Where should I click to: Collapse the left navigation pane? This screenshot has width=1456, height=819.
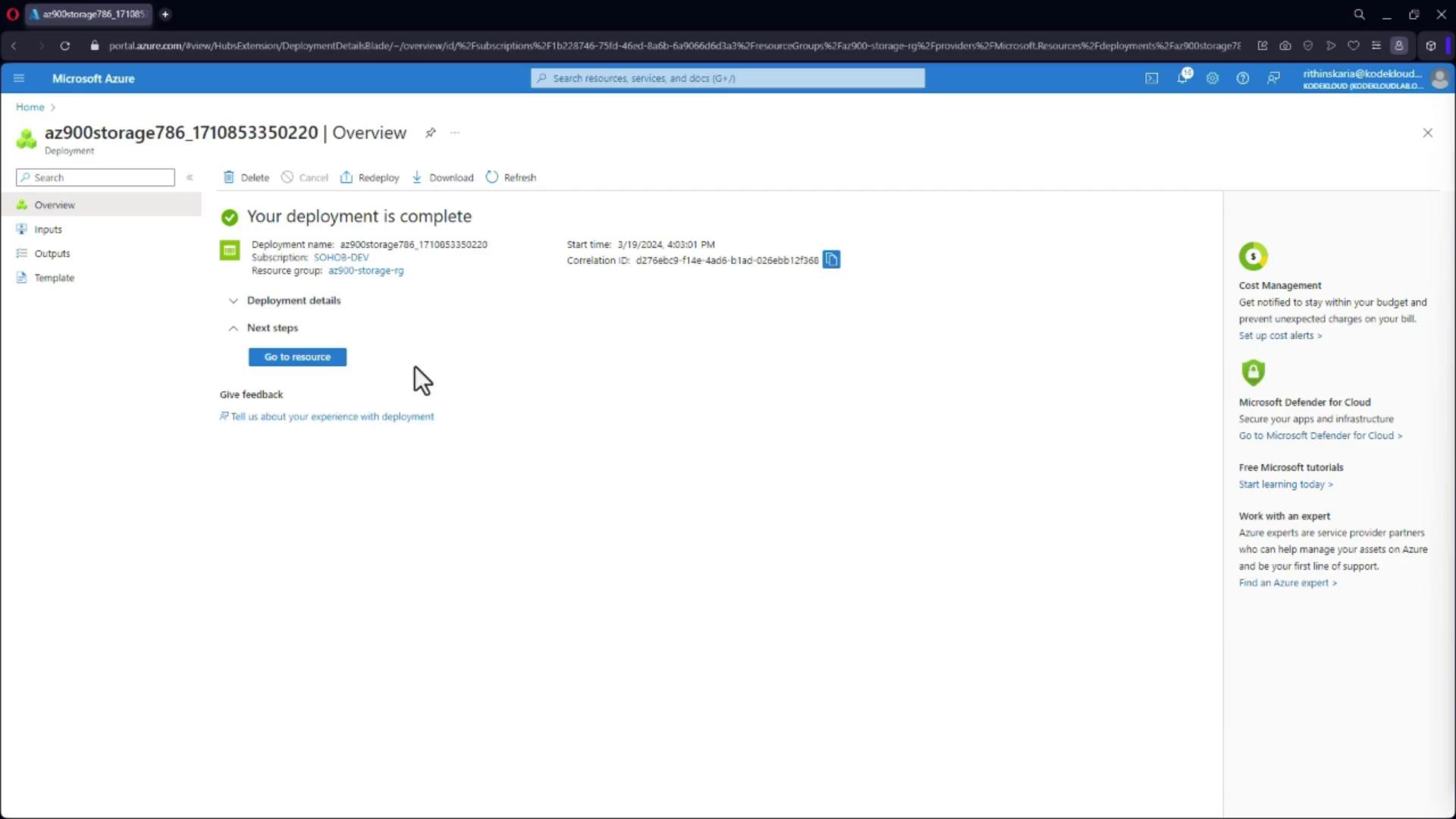[190, 177]
